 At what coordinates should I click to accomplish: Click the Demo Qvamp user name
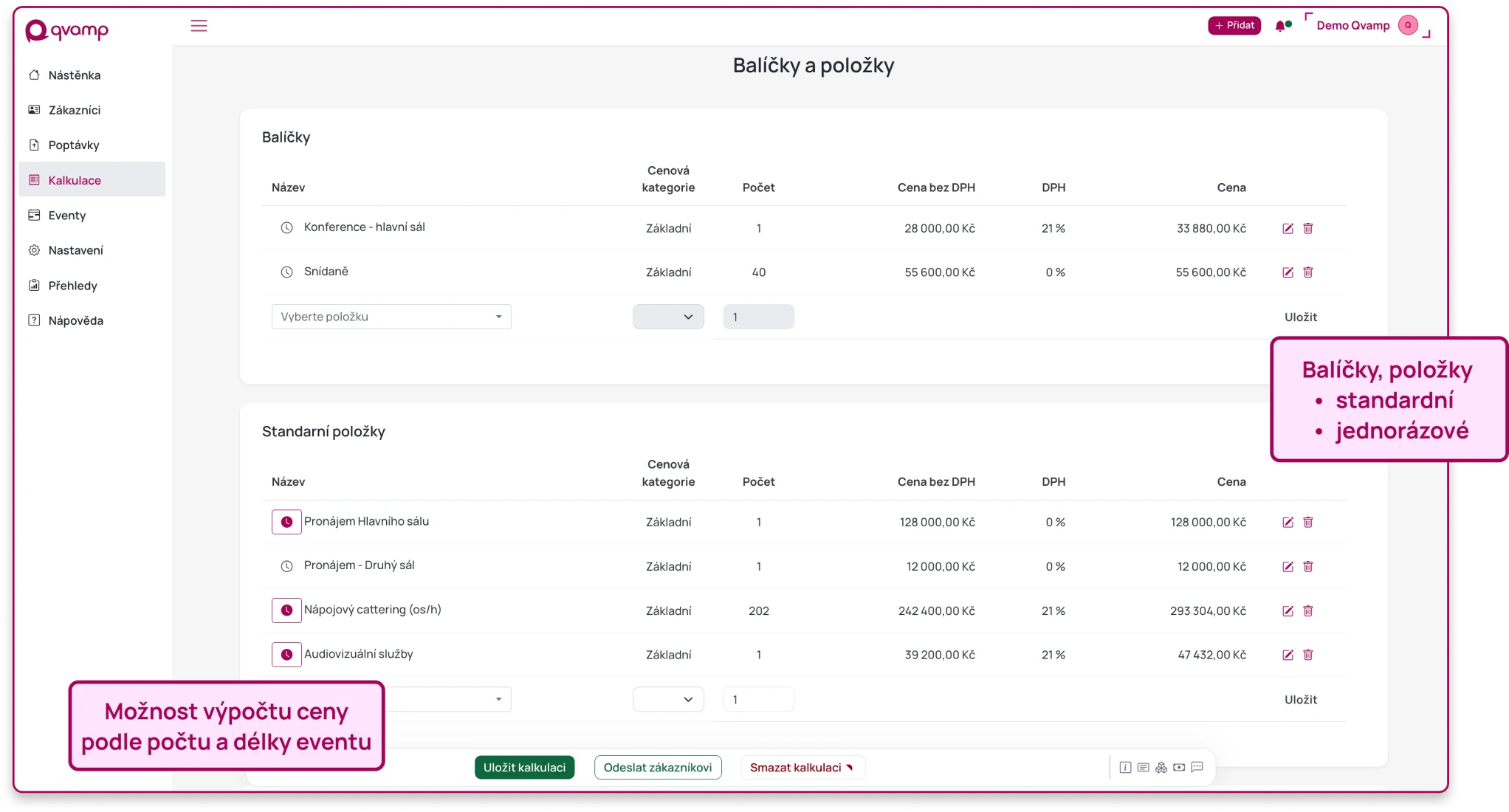(x=1353, y=26)
